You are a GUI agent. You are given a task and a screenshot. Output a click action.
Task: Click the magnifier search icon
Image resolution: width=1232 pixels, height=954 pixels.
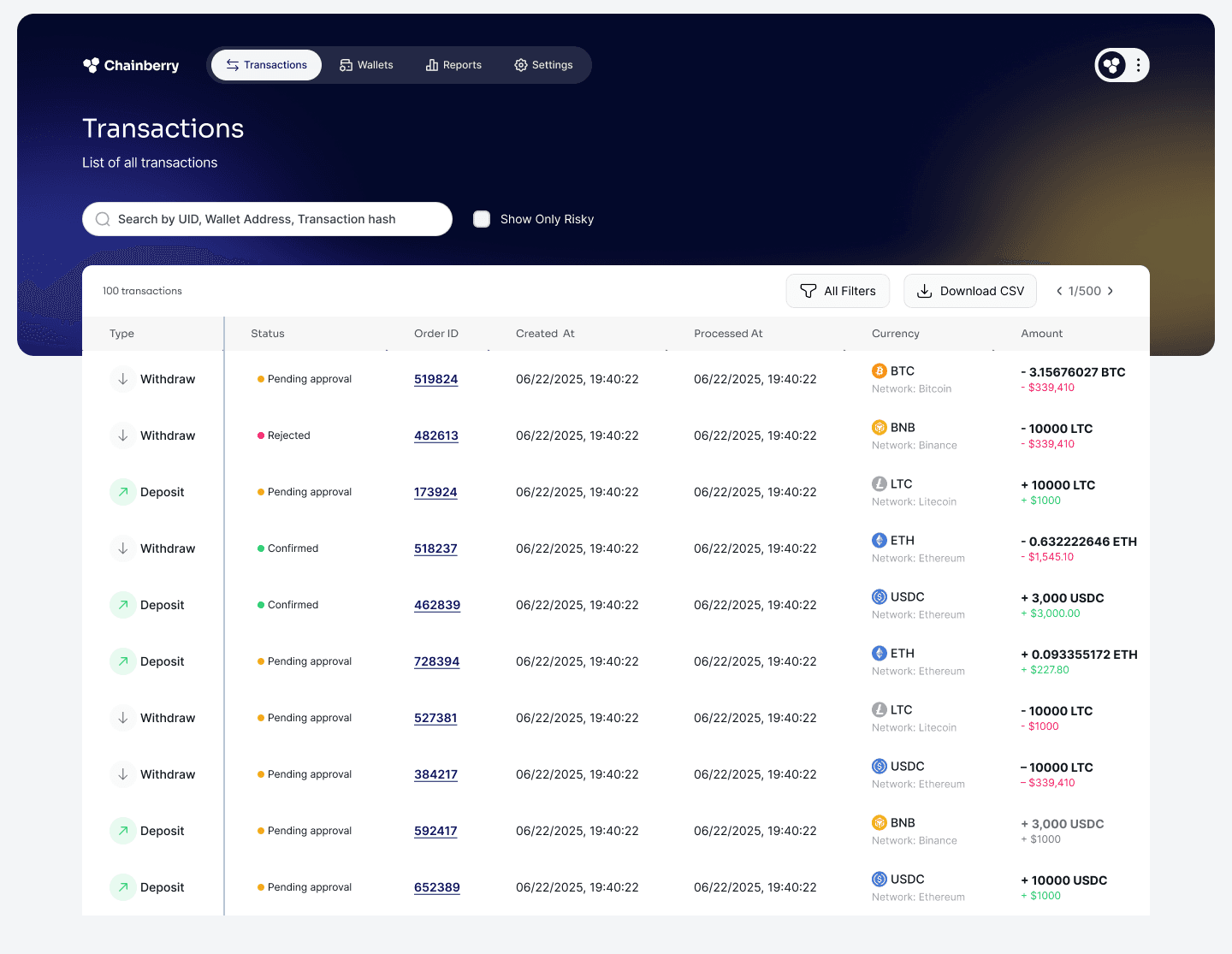[103, 219]
